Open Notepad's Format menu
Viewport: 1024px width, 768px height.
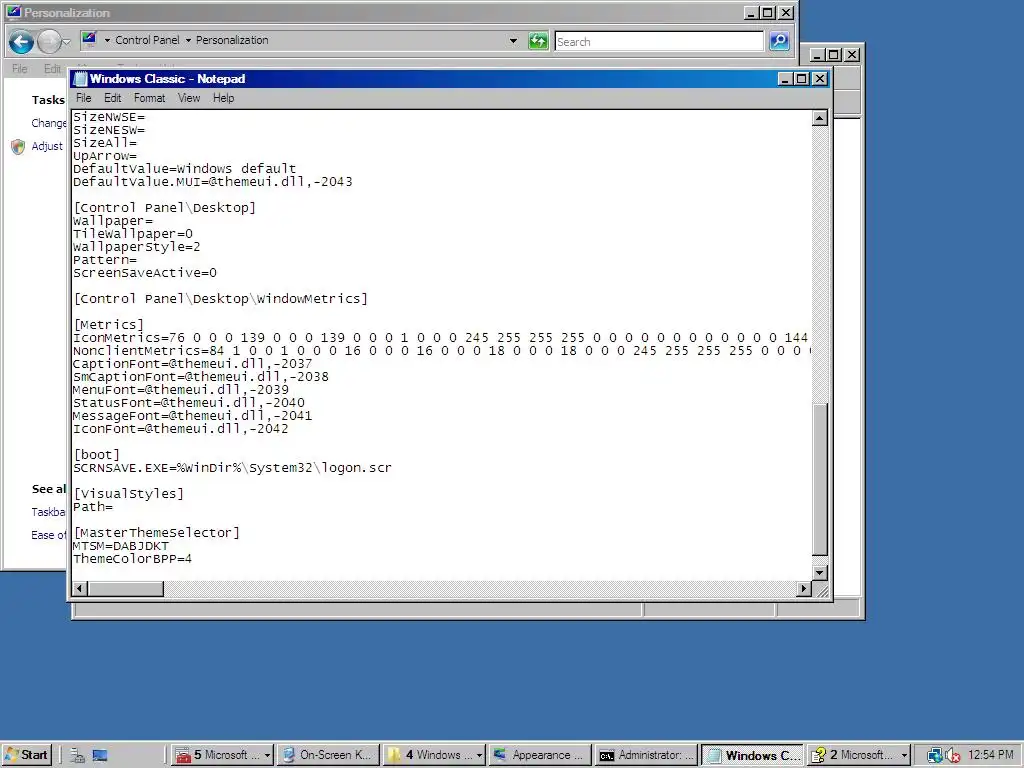[150, 98]
